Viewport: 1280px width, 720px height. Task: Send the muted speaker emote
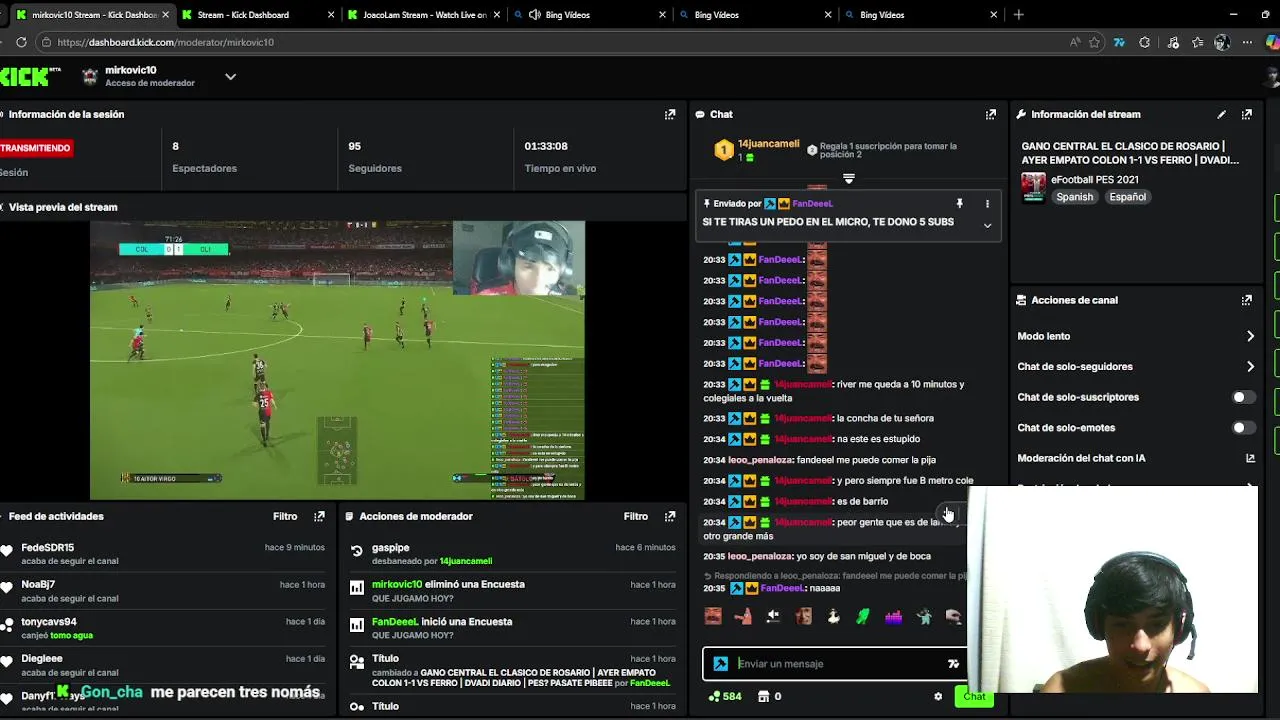point(773,617)
